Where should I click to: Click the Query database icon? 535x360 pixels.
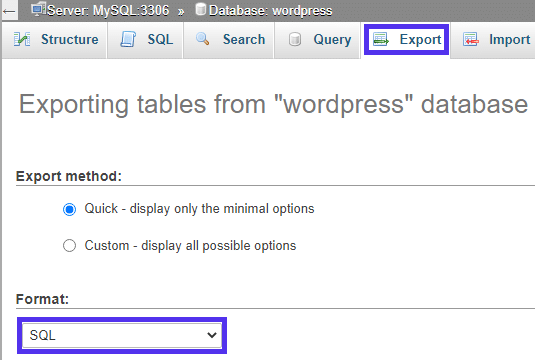295,39
